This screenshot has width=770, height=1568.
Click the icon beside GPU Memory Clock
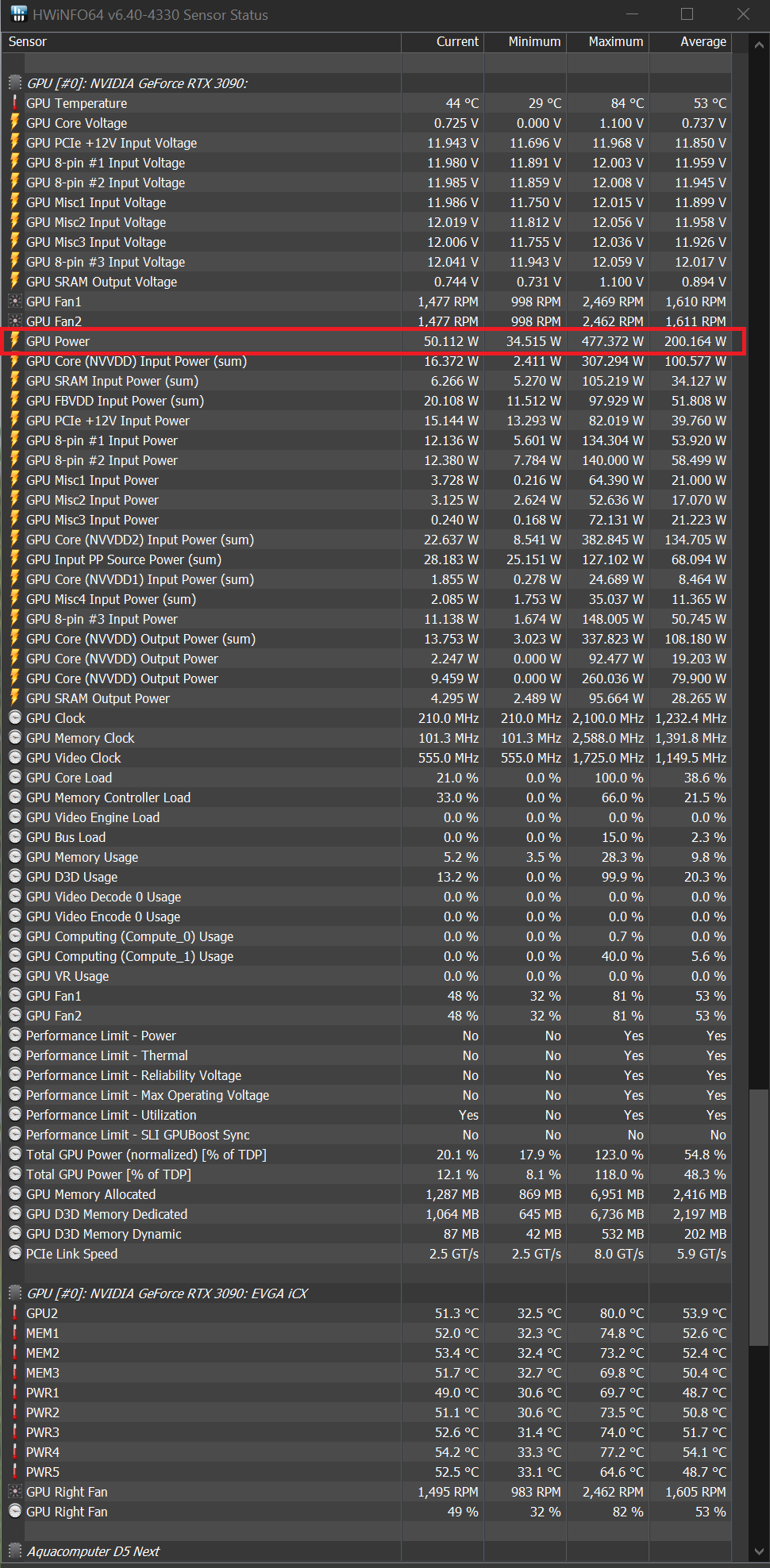pyautogui.click(x=14, y=738)
